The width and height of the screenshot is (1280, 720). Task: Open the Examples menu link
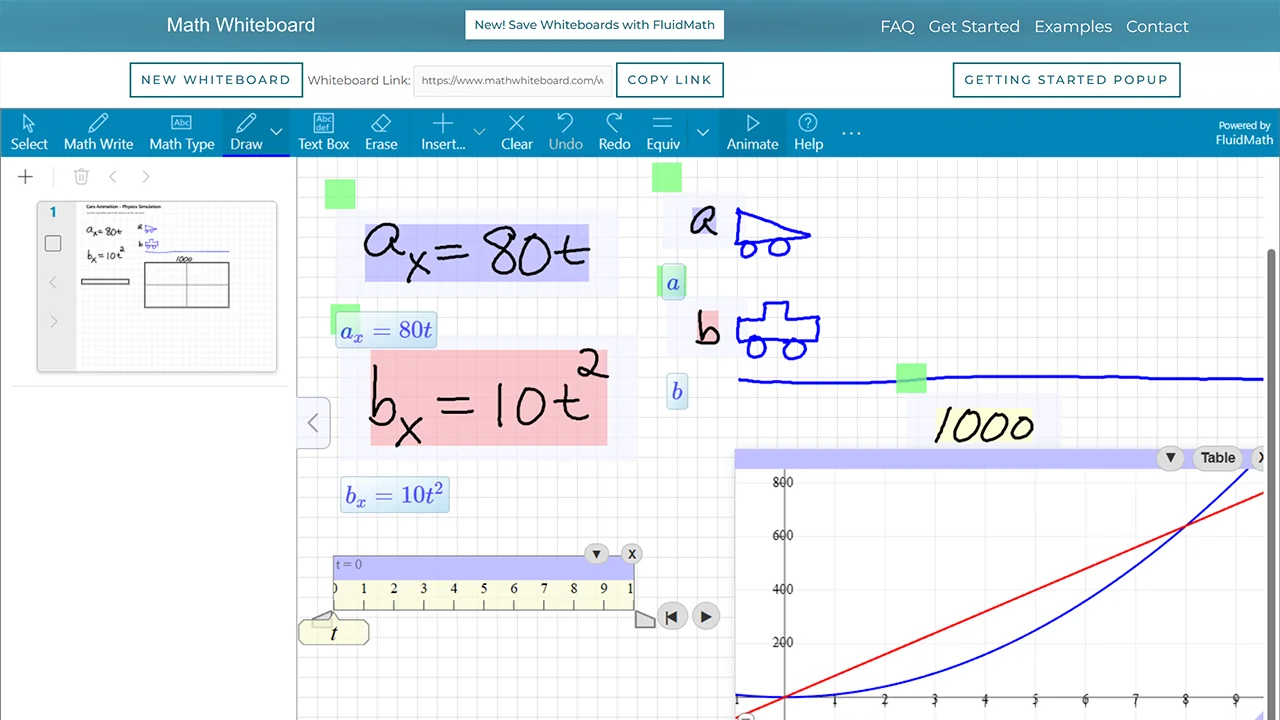[x=1072, y=26]
